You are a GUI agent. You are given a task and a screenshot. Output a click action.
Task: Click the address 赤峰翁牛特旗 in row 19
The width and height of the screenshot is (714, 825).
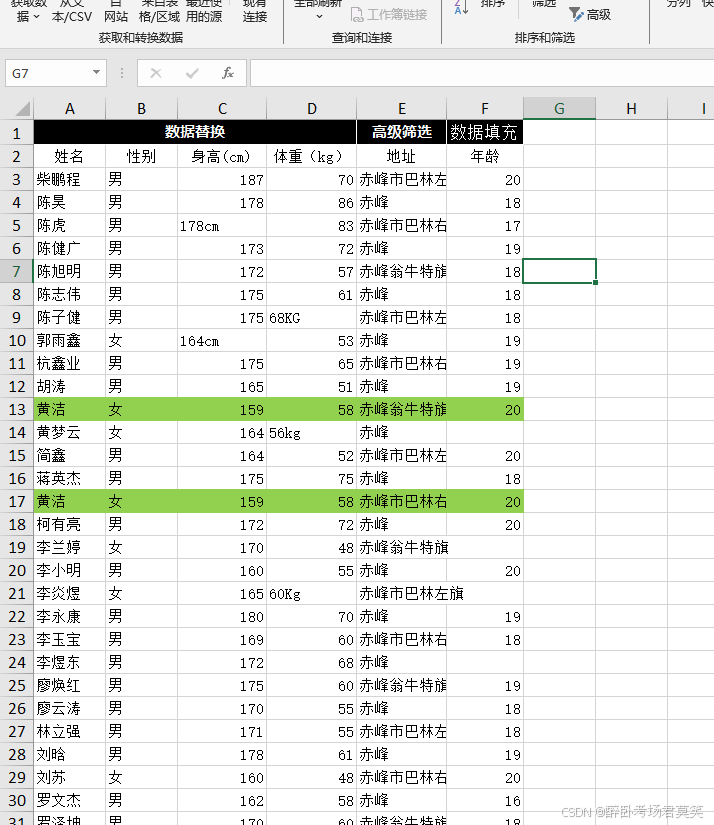point(404,548)
